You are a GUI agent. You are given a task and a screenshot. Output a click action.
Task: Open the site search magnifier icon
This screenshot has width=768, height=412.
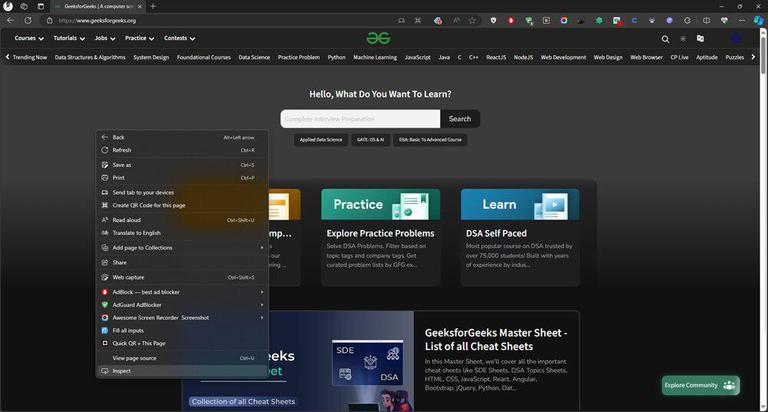point(665,39)
